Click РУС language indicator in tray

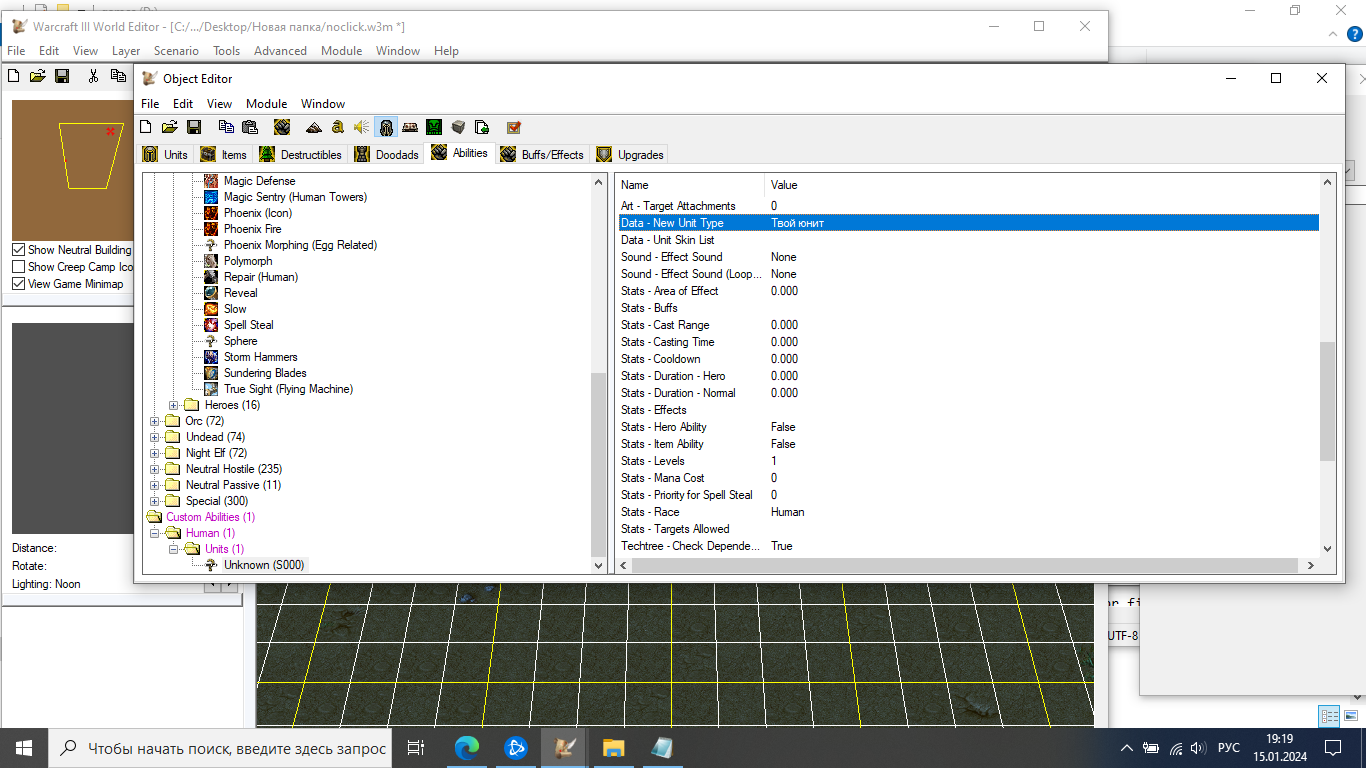[1229, 748]
